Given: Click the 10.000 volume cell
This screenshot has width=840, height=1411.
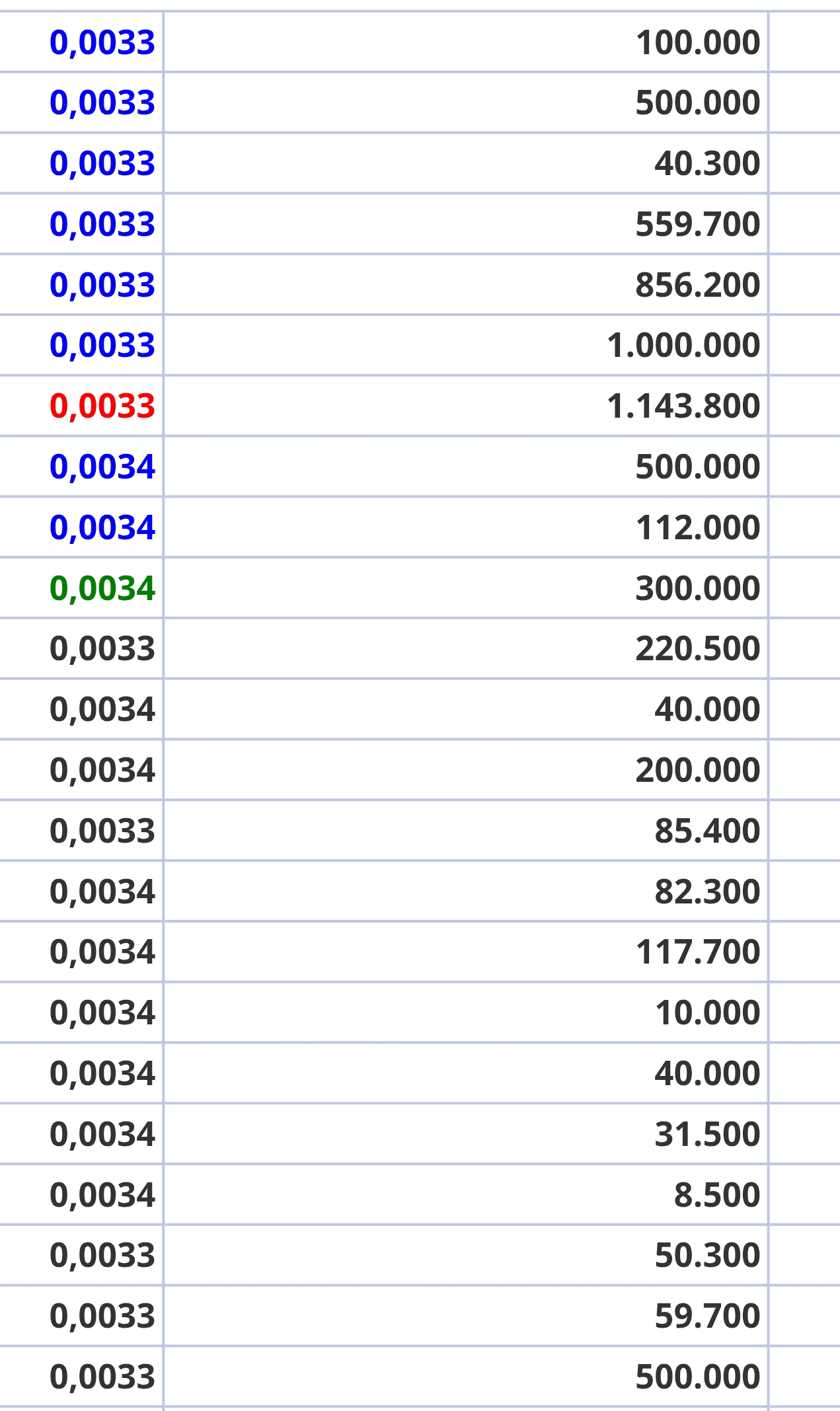Looking at the screenshot, I should pos(466,1012).
